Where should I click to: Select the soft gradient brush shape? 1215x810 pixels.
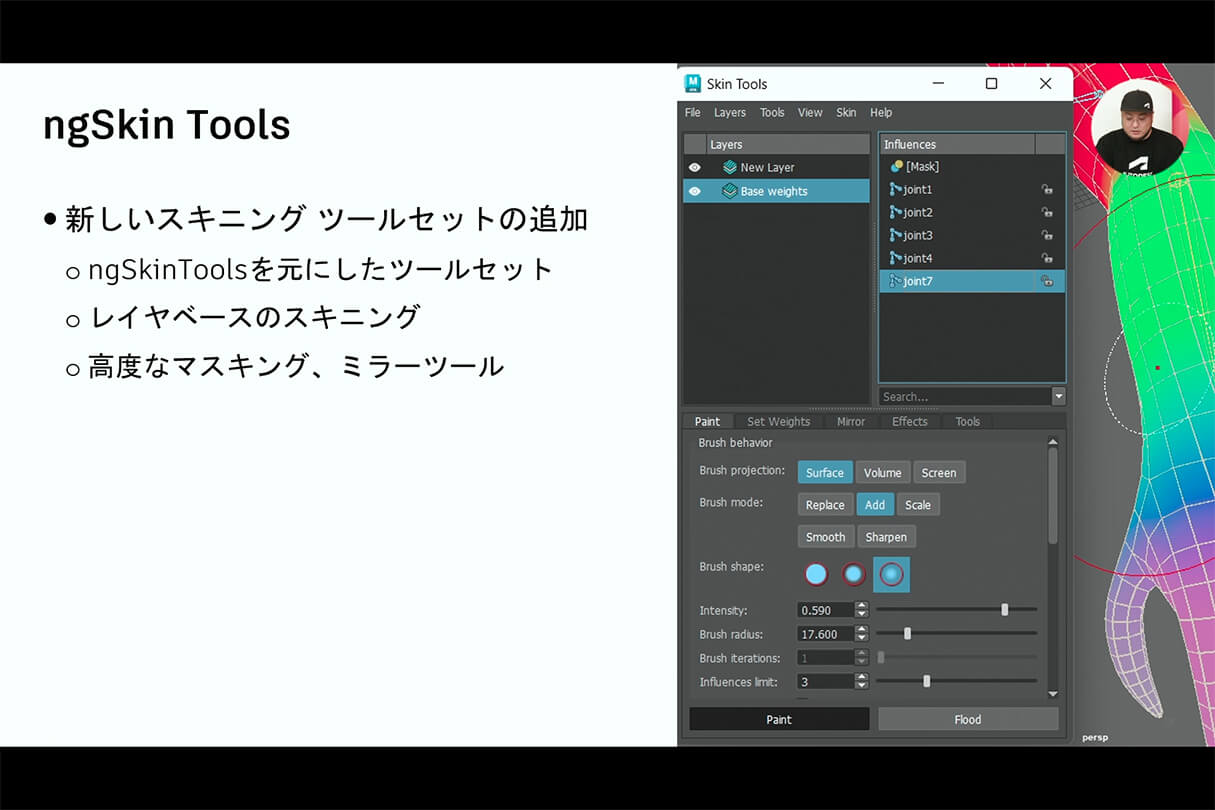coord(891,575)
